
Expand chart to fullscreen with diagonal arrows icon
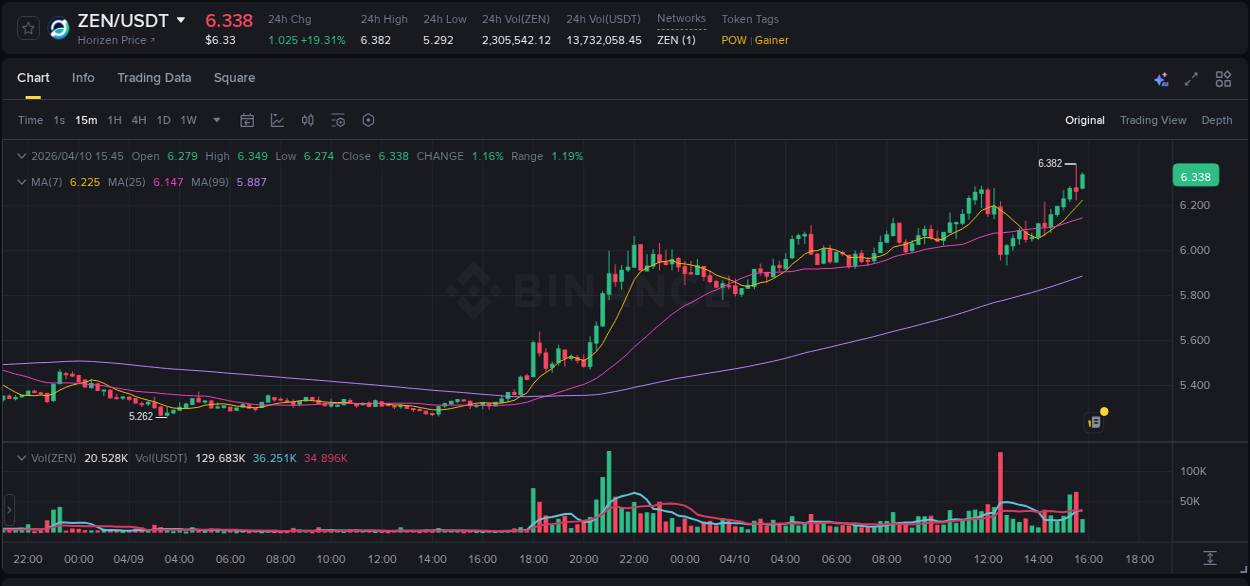pos(1190,78)
